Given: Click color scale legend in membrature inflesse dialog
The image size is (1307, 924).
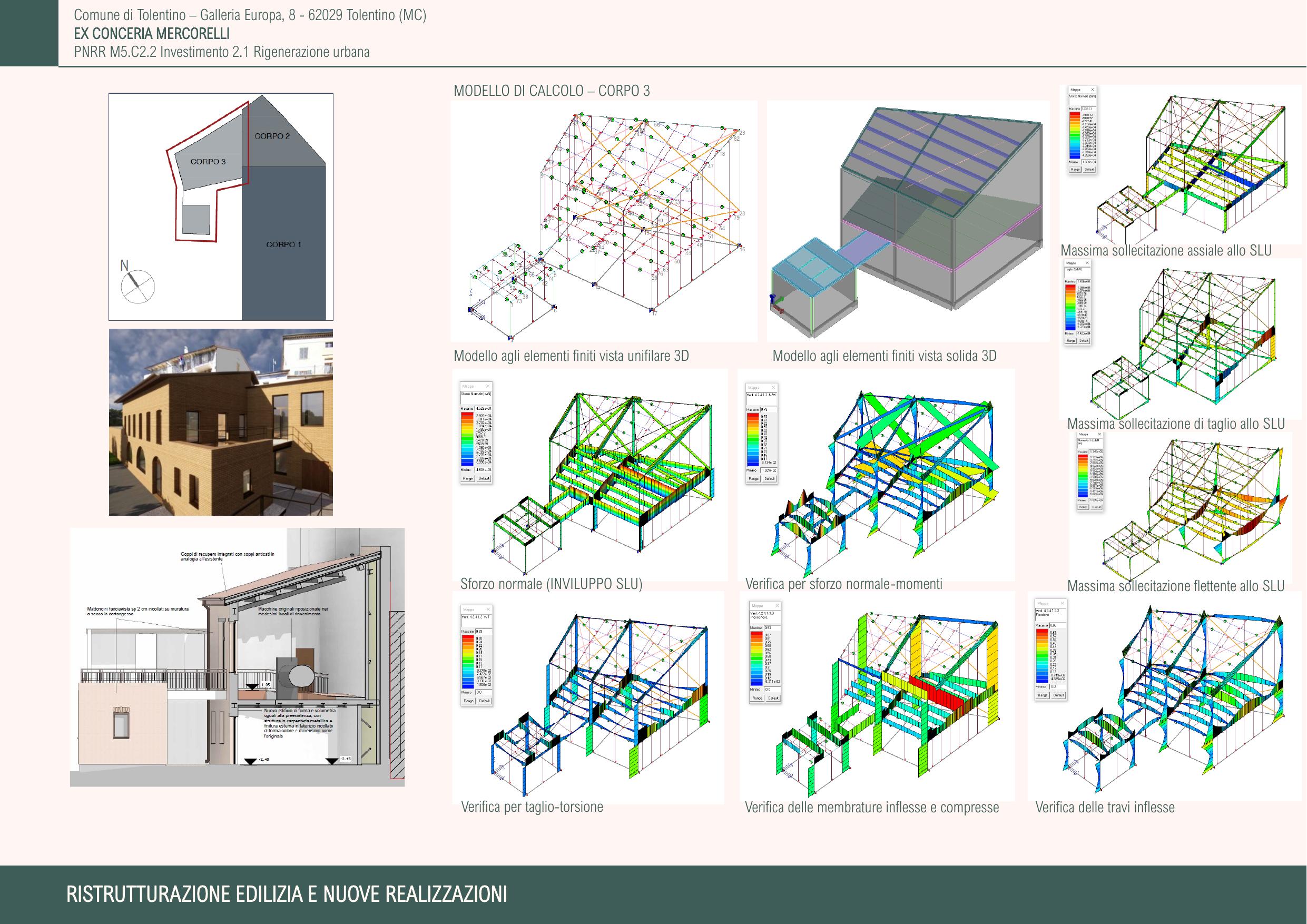Looking at the screenshot, I should 756,658.
